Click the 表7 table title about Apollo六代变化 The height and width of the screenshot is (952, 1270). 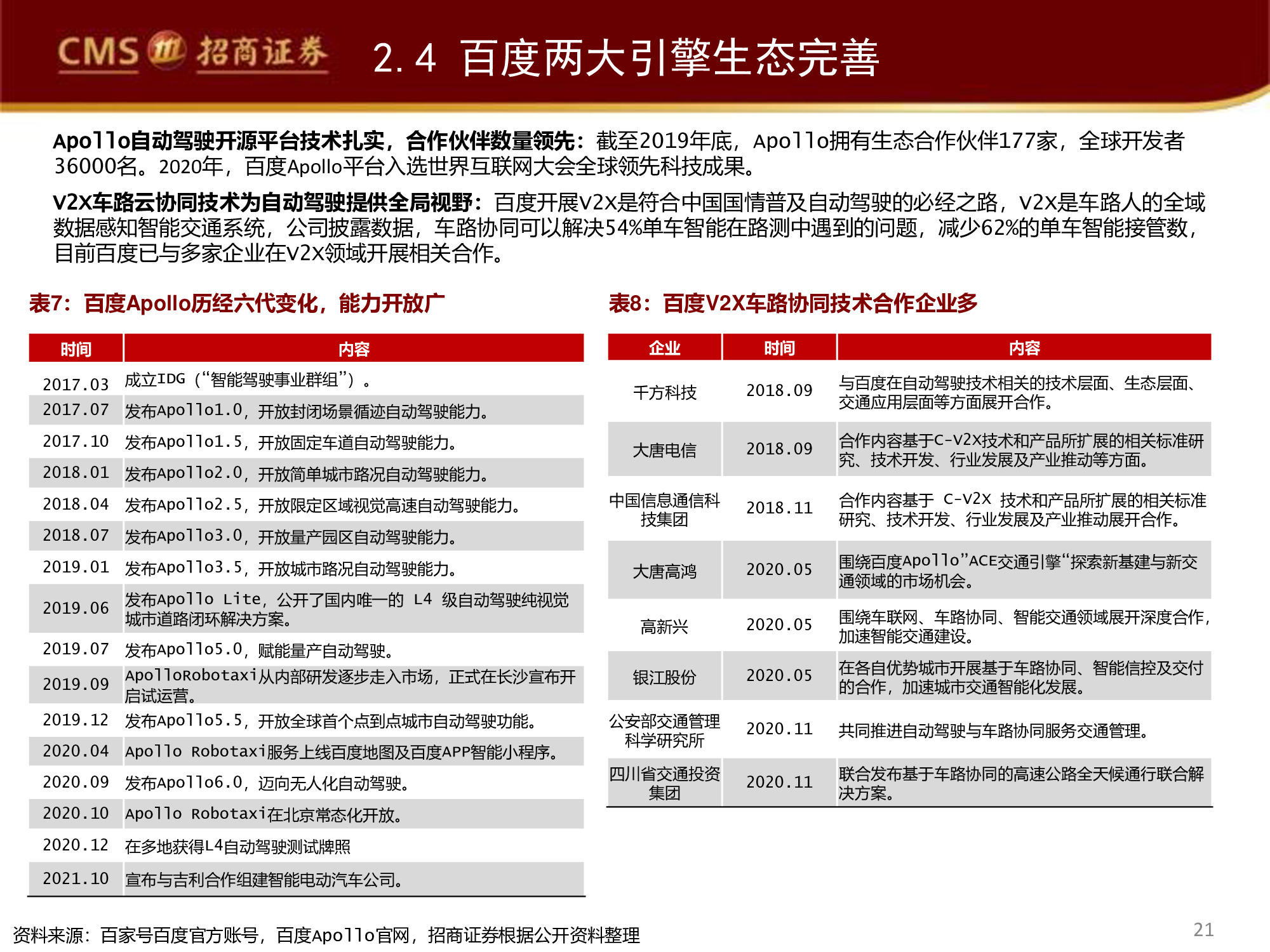pos(237,303)
